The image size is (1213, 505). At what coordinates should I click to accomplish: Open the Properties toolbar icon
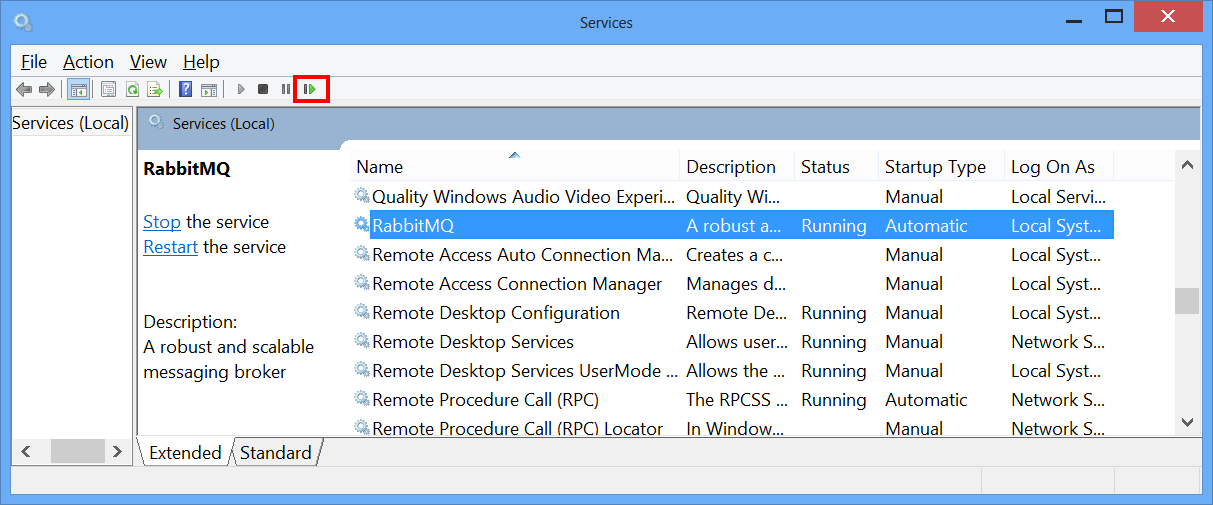[x=108, y=90]
